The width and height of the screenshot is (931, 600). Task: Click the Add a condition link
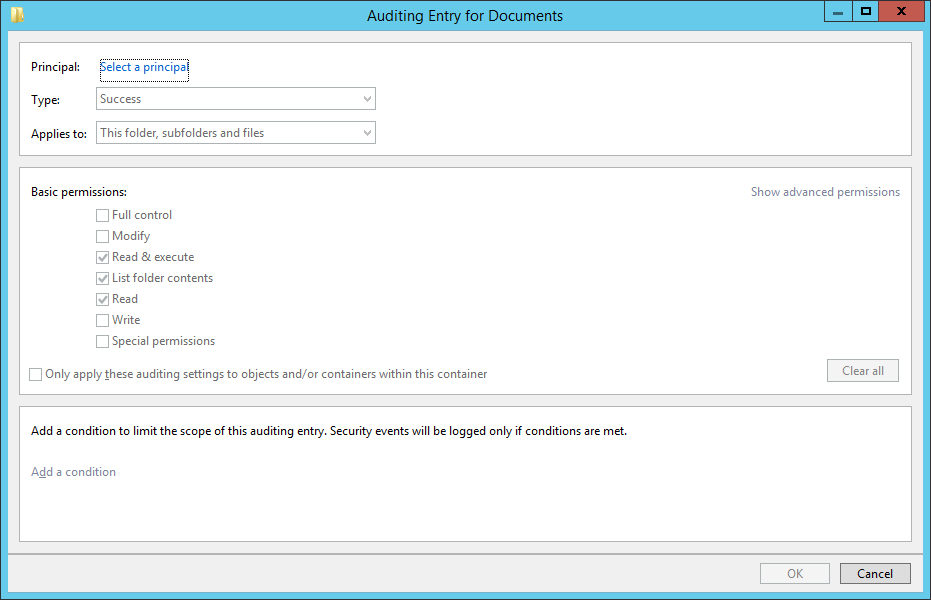tap(74, 472)
